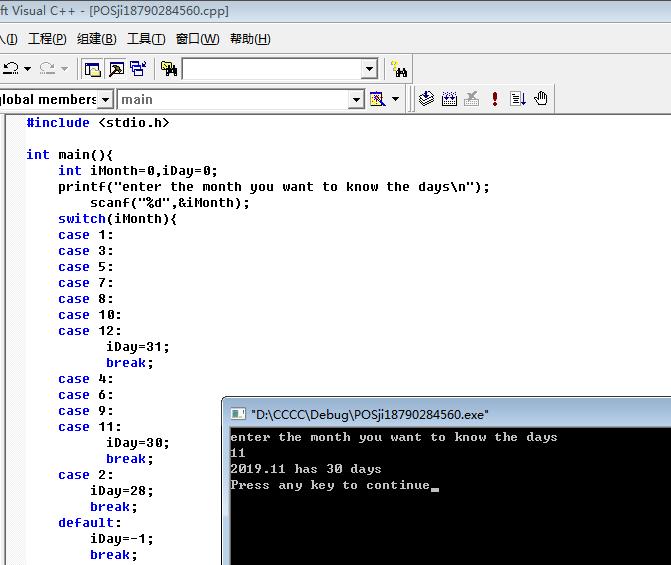Open the main function members dropdown
The height and width of the screenshot is (565, 671).
[x=356, y=100]
